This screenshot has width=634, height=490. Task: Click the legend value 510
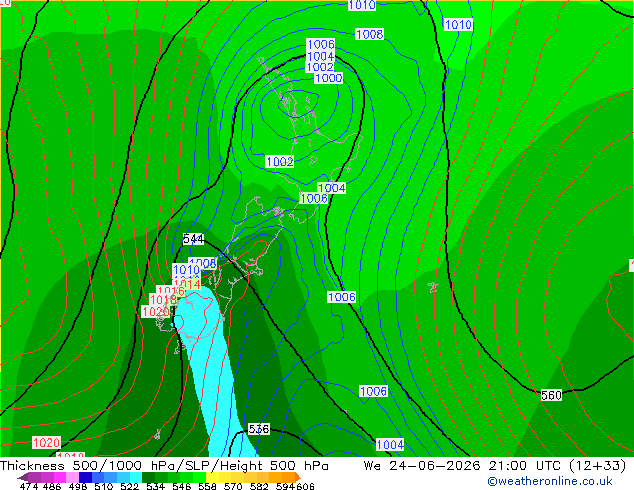pos(104,486)
